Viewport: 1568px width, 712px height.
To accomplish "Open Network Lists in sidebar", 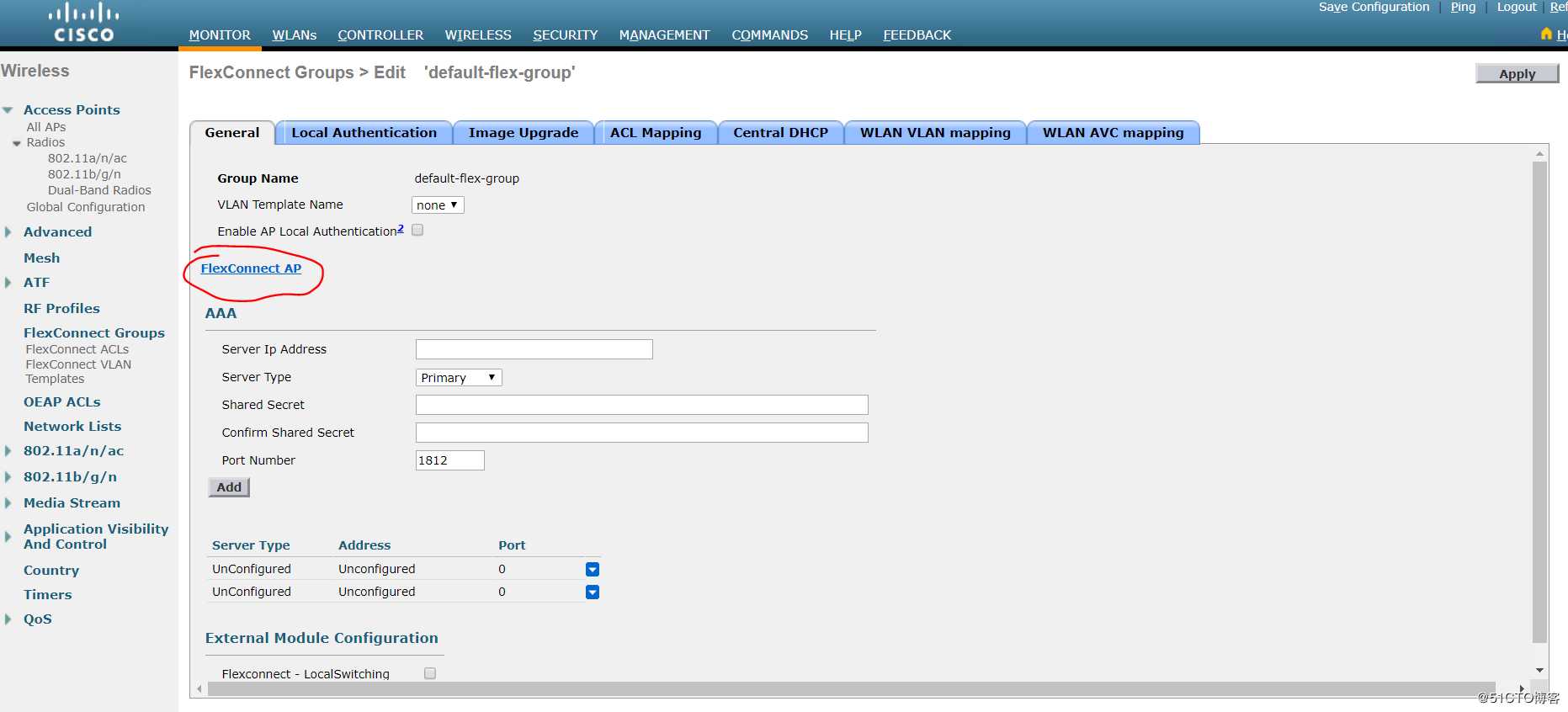I will (x=72, y=427).
